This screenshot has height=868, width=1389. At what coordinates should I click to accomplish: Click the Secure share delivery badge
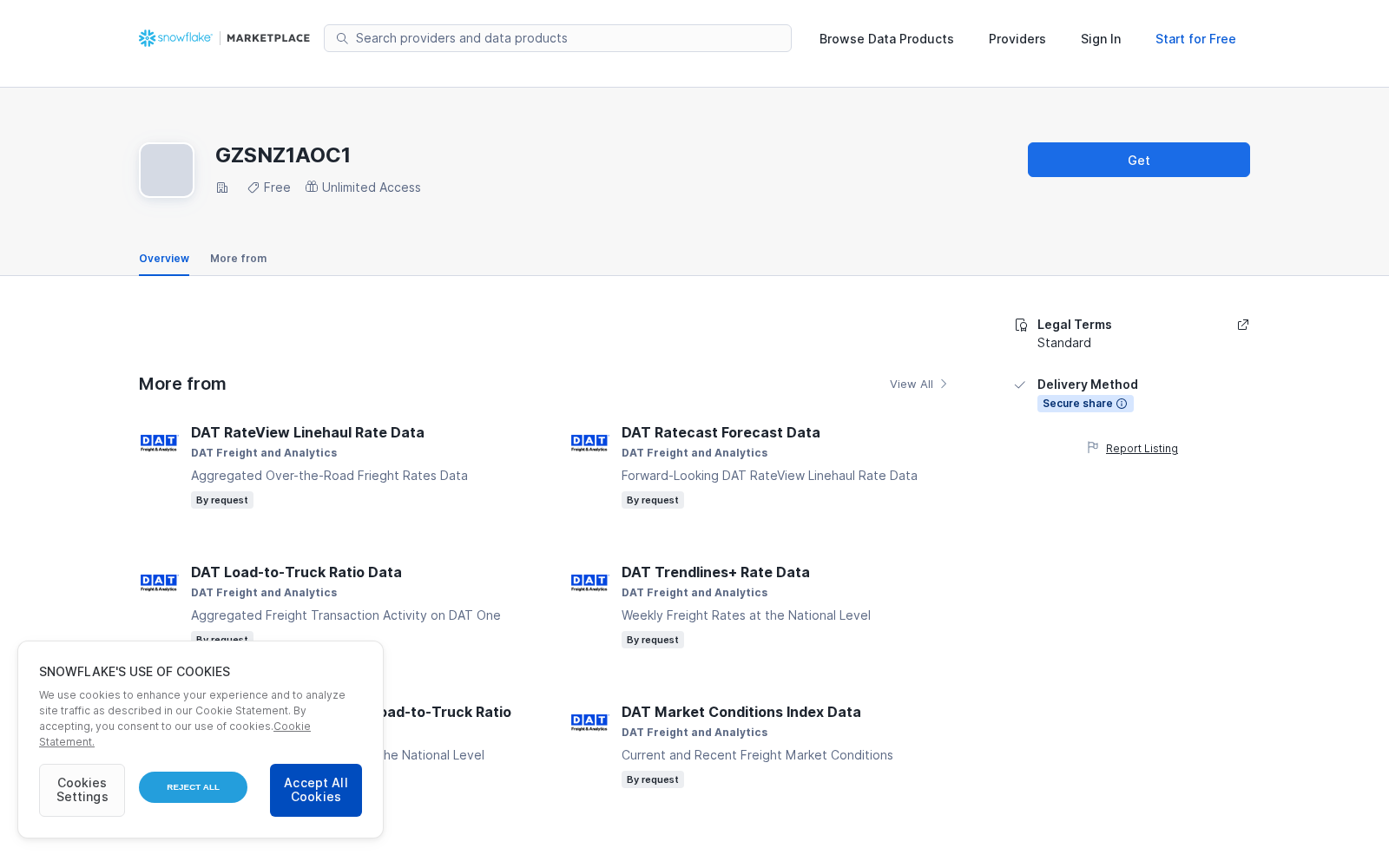coord(1085,404)
